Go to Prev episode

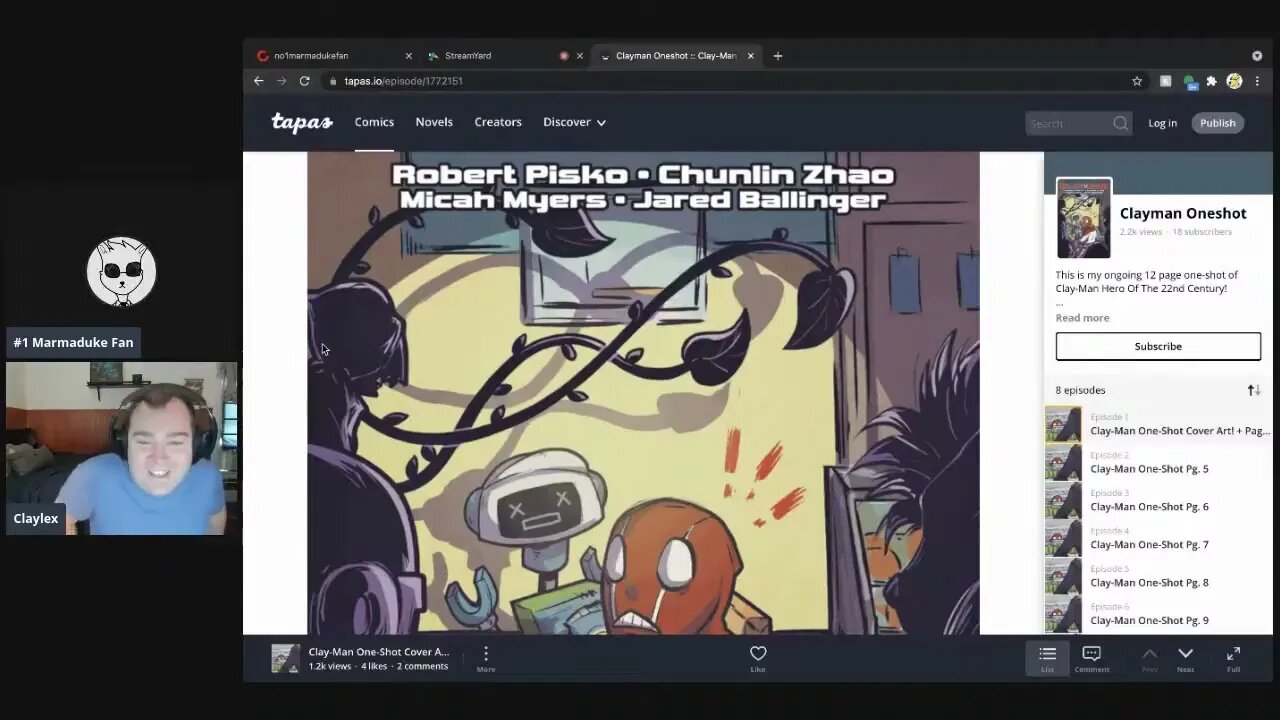pyautogui.click(x=1150, y=657)
